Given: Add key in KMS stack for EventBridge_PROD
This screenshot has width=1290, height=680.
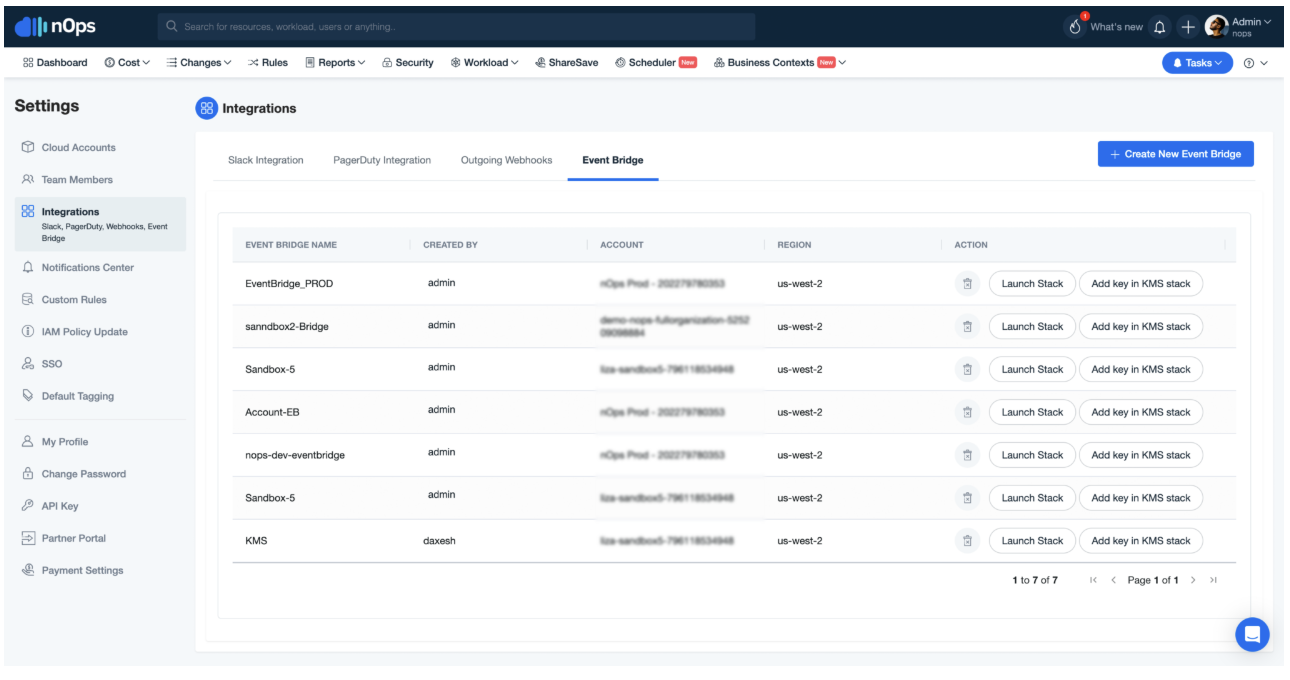Looking at the screenshot, I should coord(1141,284).
